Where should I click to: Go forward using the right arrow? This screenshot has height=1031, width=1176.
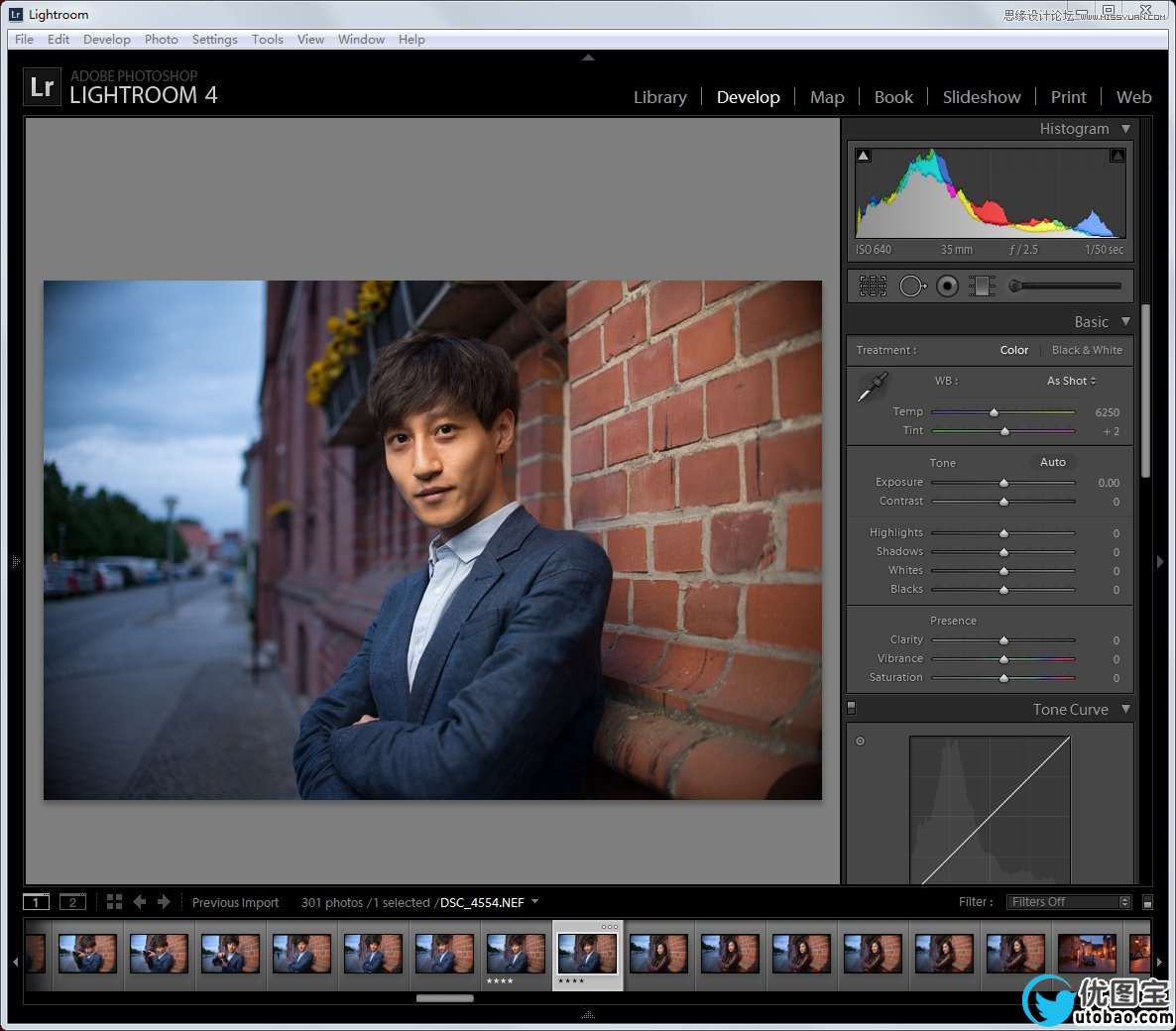[164, 901]
